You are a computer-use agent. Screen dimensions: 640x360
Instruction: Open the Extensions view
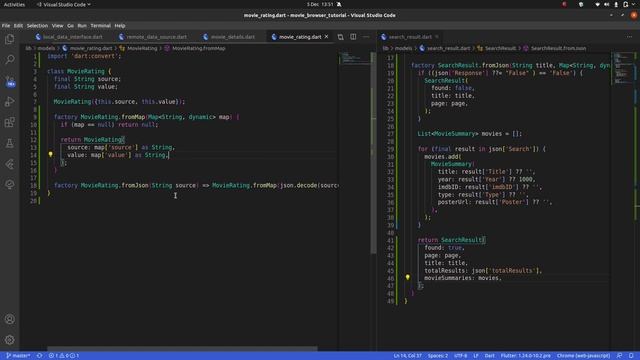(x=9, y=122)
